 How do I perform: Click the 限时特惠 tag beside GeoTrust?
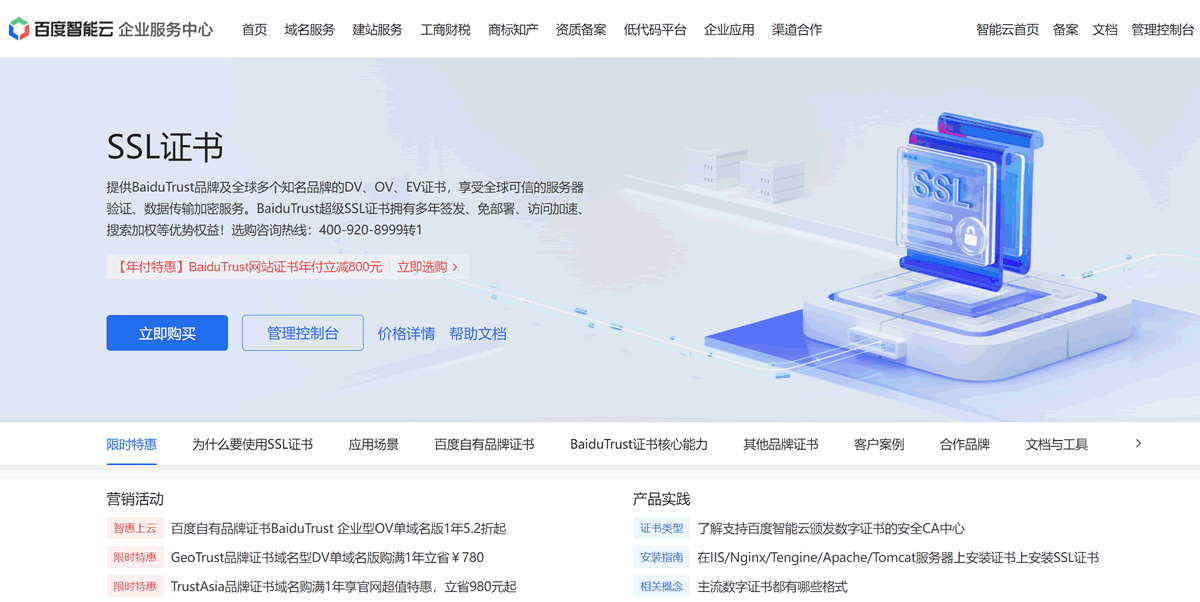pos(135,557)
